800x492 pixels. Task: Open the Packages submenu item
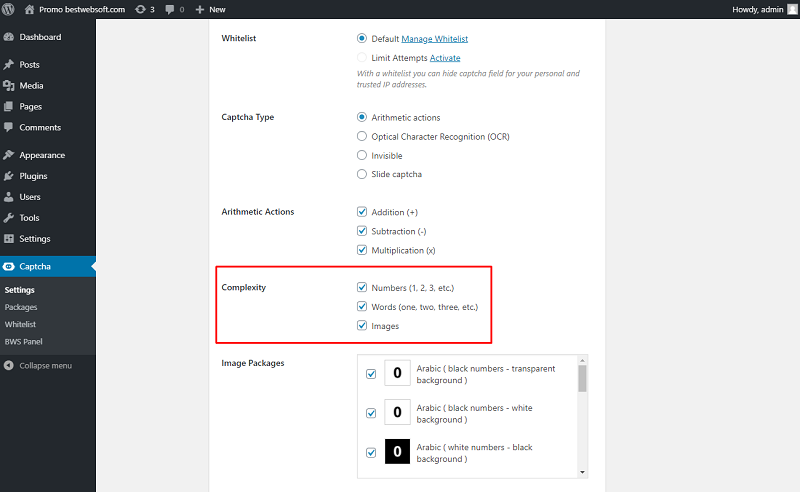point(21,307)
